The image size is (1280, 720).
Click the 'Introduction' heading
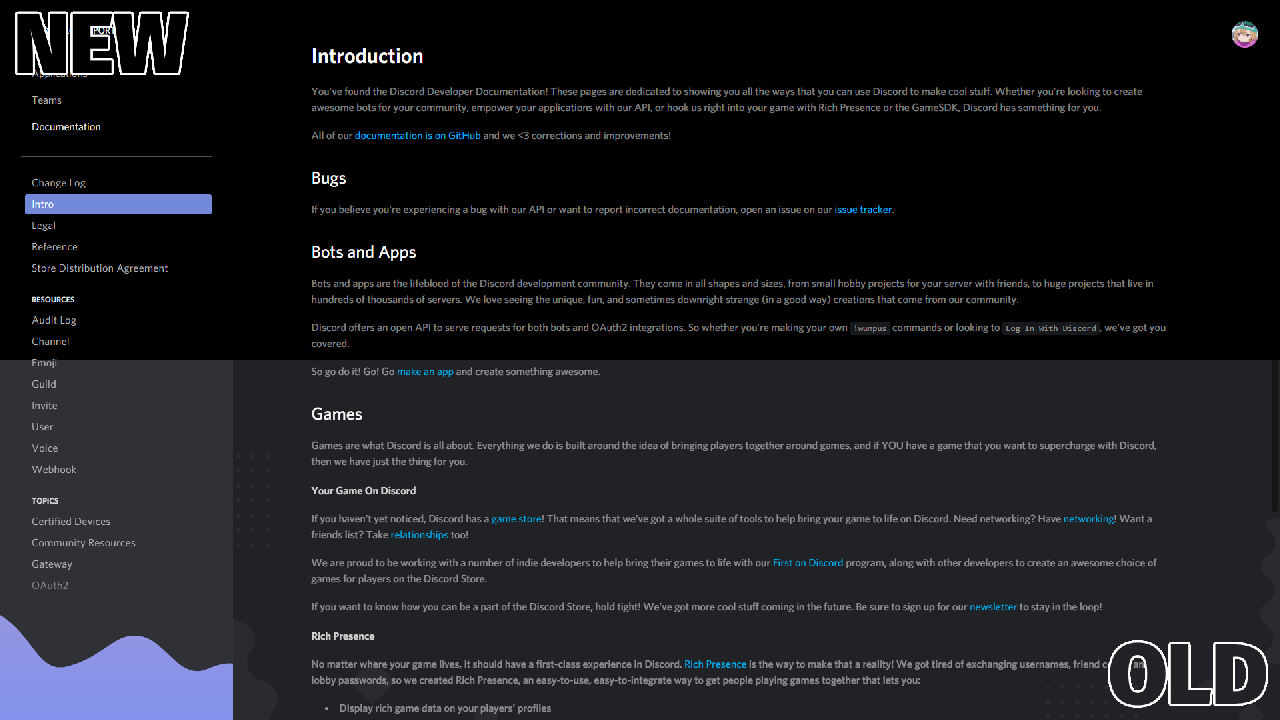pyautogui.click(x=367, y=56)
